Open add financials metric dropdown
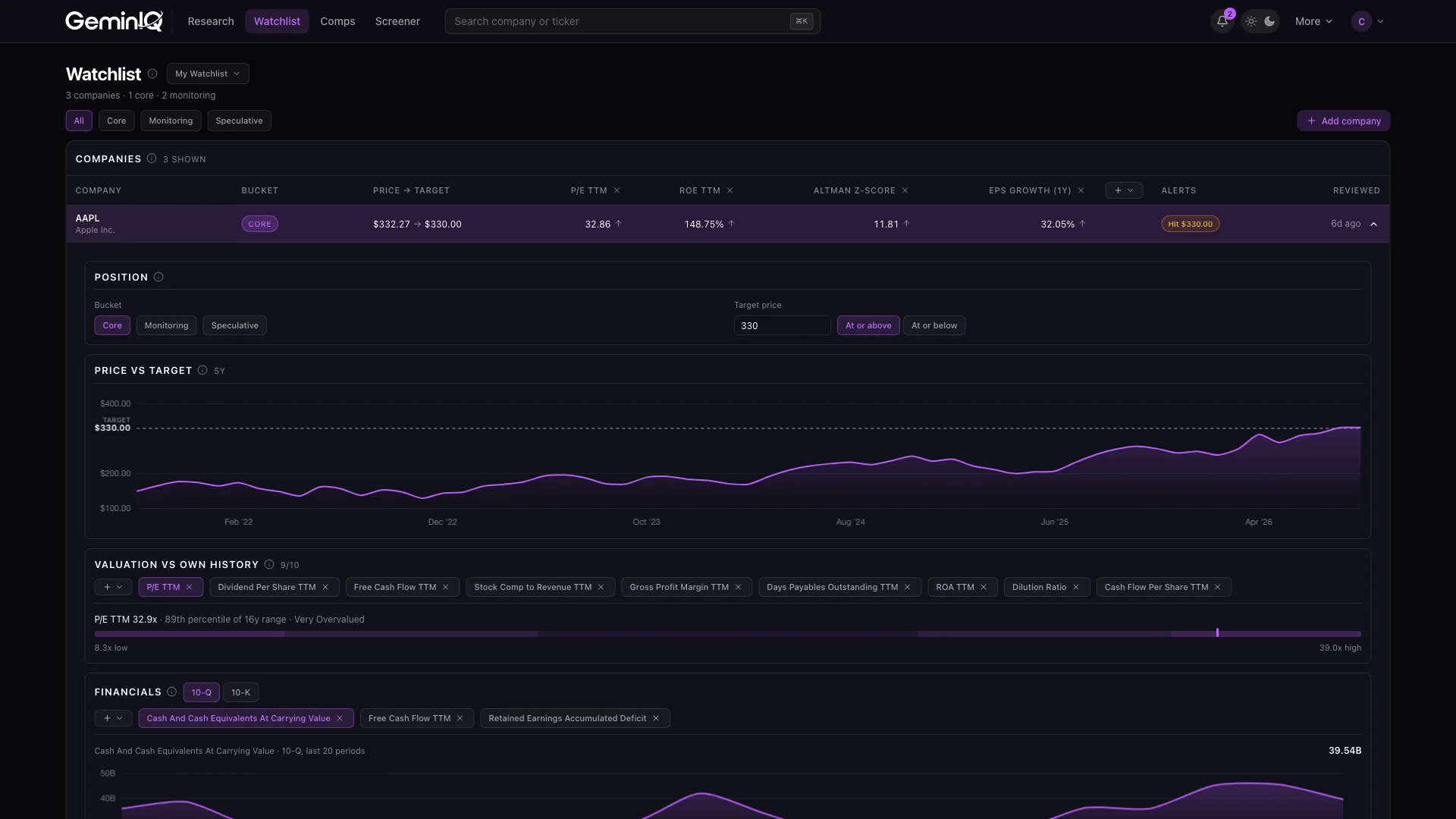 pyautogui.click(x=113, y=718)
